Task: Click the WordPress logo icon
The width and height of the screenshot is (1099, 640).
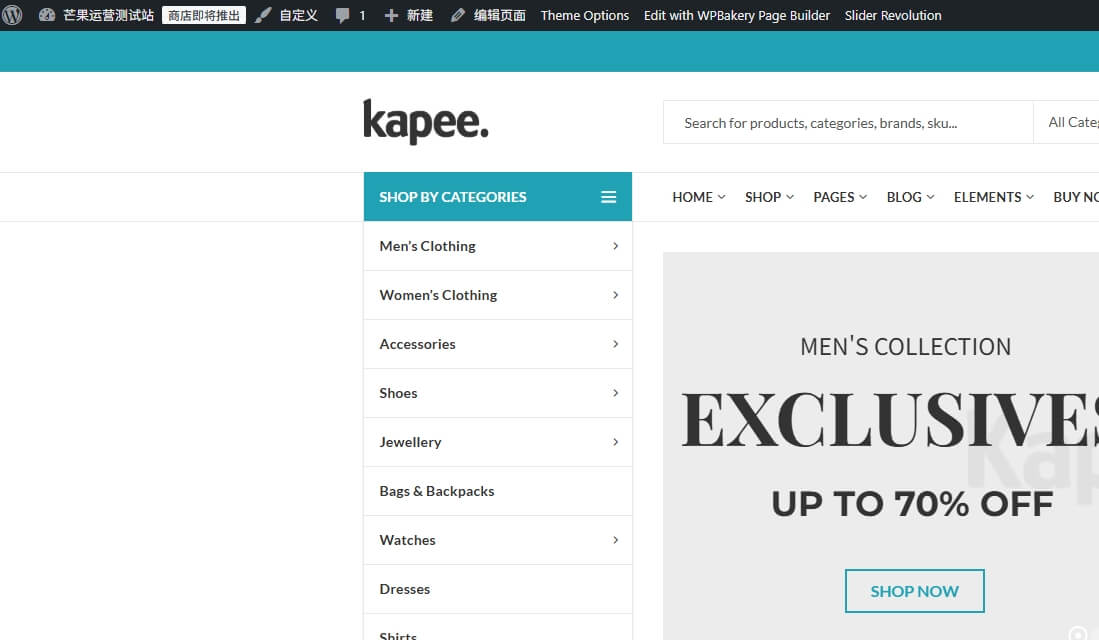Action: [x=13, y=15]
